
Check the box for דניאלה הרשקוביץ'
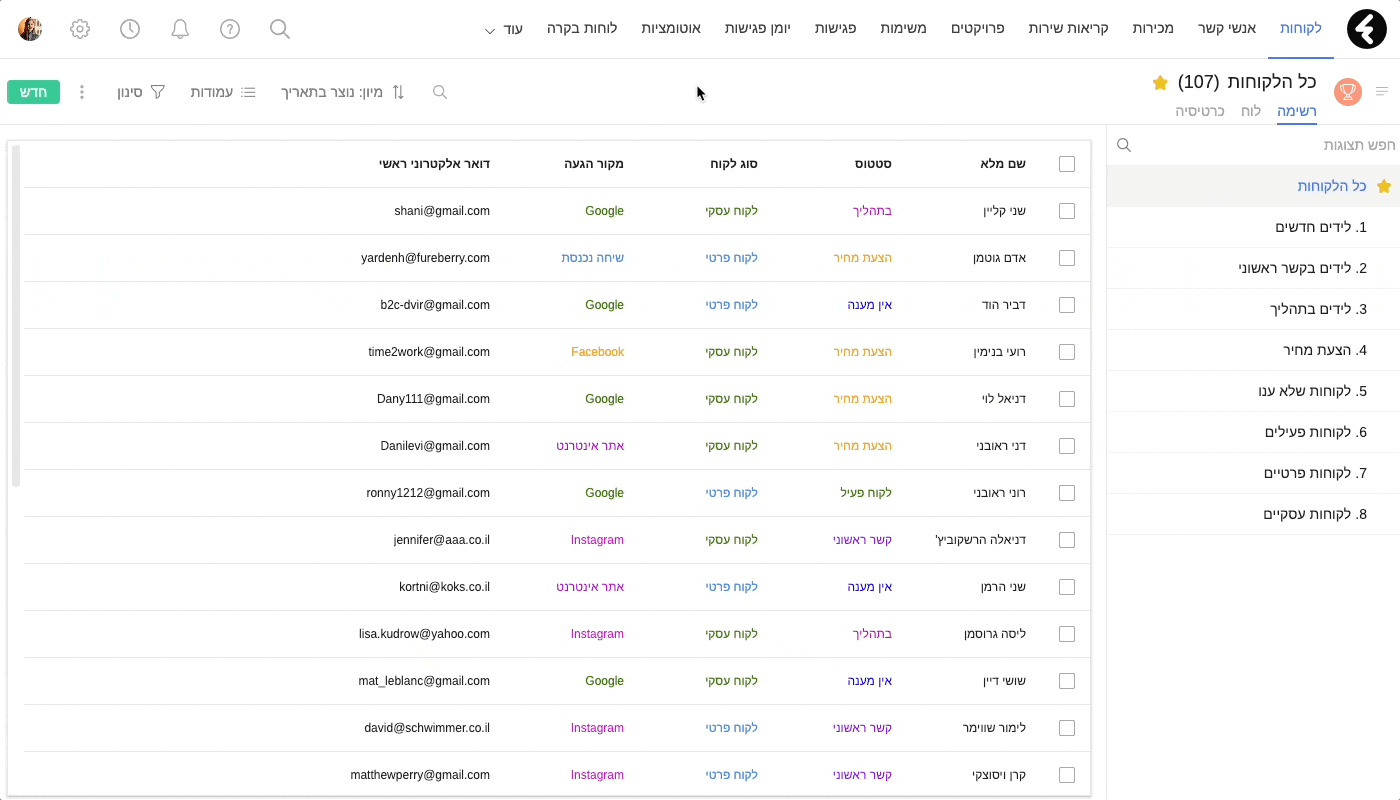[x=1067, y=540]
